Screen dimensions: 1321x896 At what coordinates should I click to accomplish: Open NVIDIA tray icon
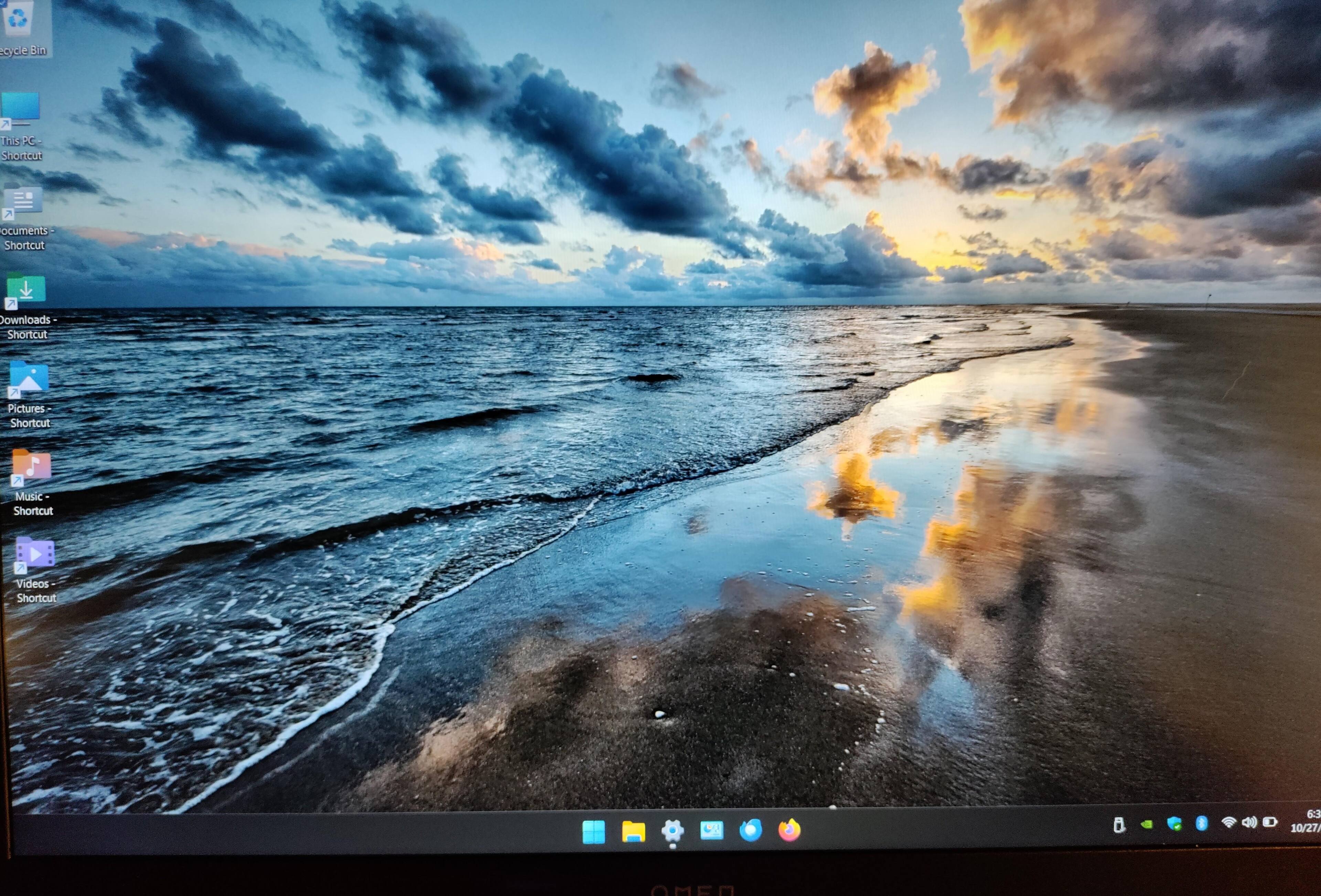coord(1147,824)
